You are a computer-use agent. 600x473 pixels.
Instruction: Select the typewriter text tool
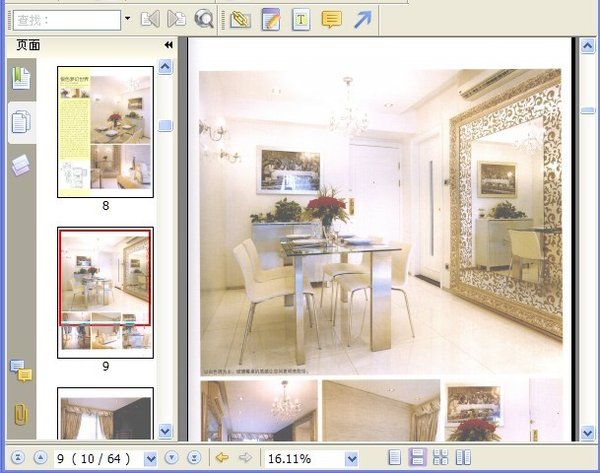coord(300,19)
